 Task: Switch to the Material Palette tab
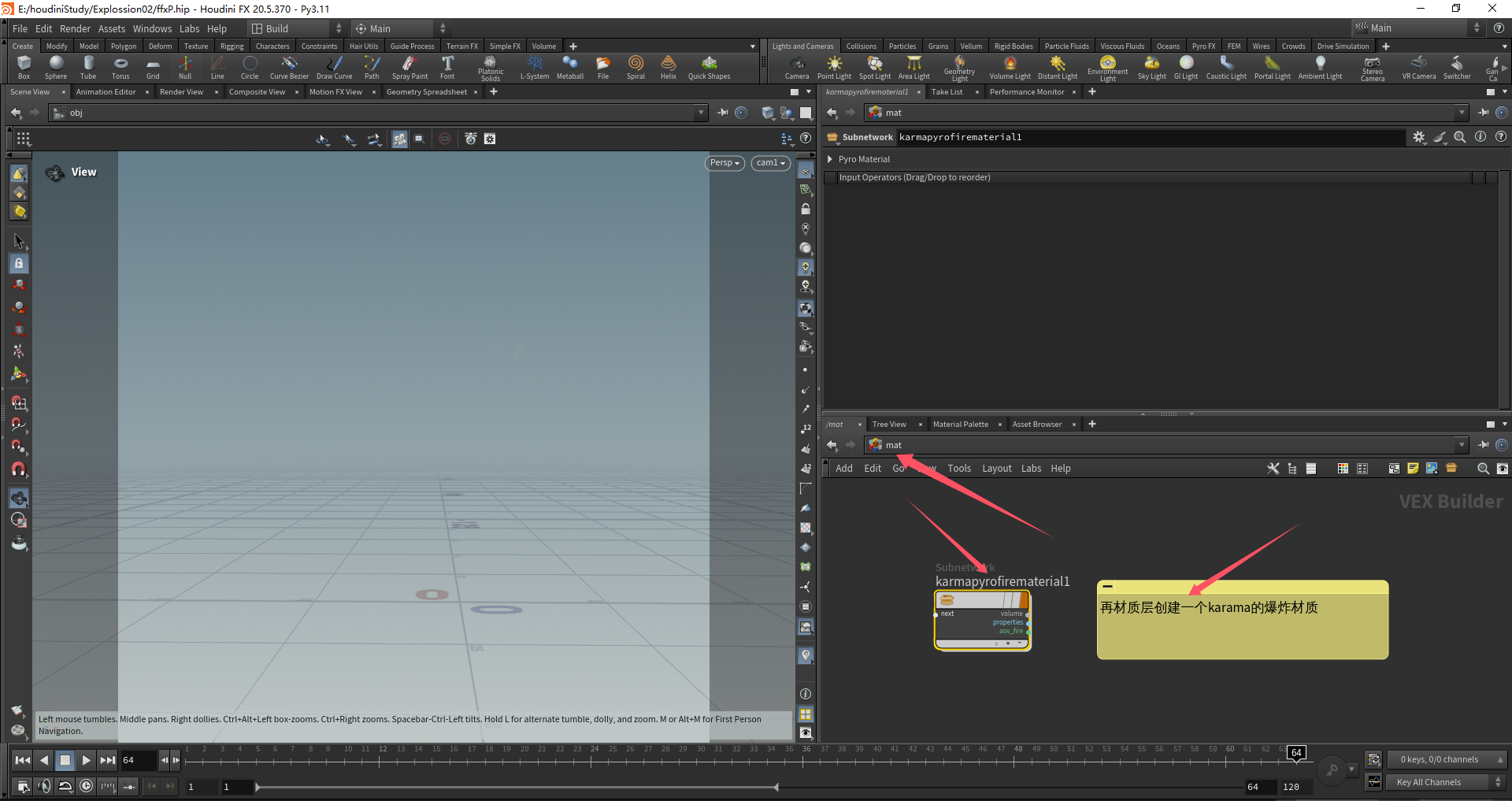click(961, 425)
